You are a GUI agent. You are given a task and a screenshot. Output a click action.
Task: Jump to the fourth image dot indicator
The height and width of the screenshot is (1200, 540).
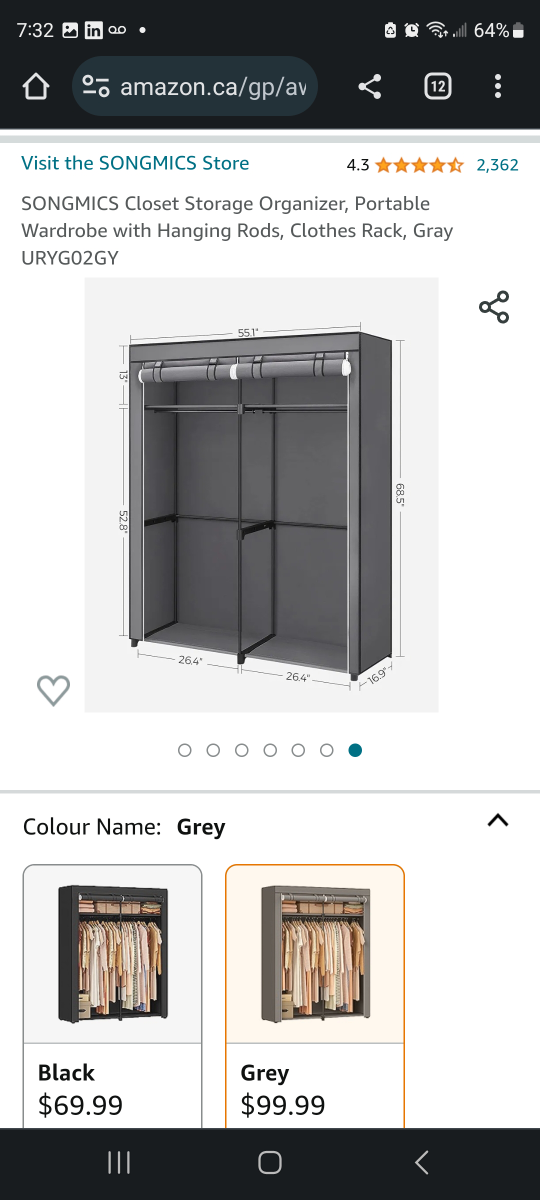270,750
